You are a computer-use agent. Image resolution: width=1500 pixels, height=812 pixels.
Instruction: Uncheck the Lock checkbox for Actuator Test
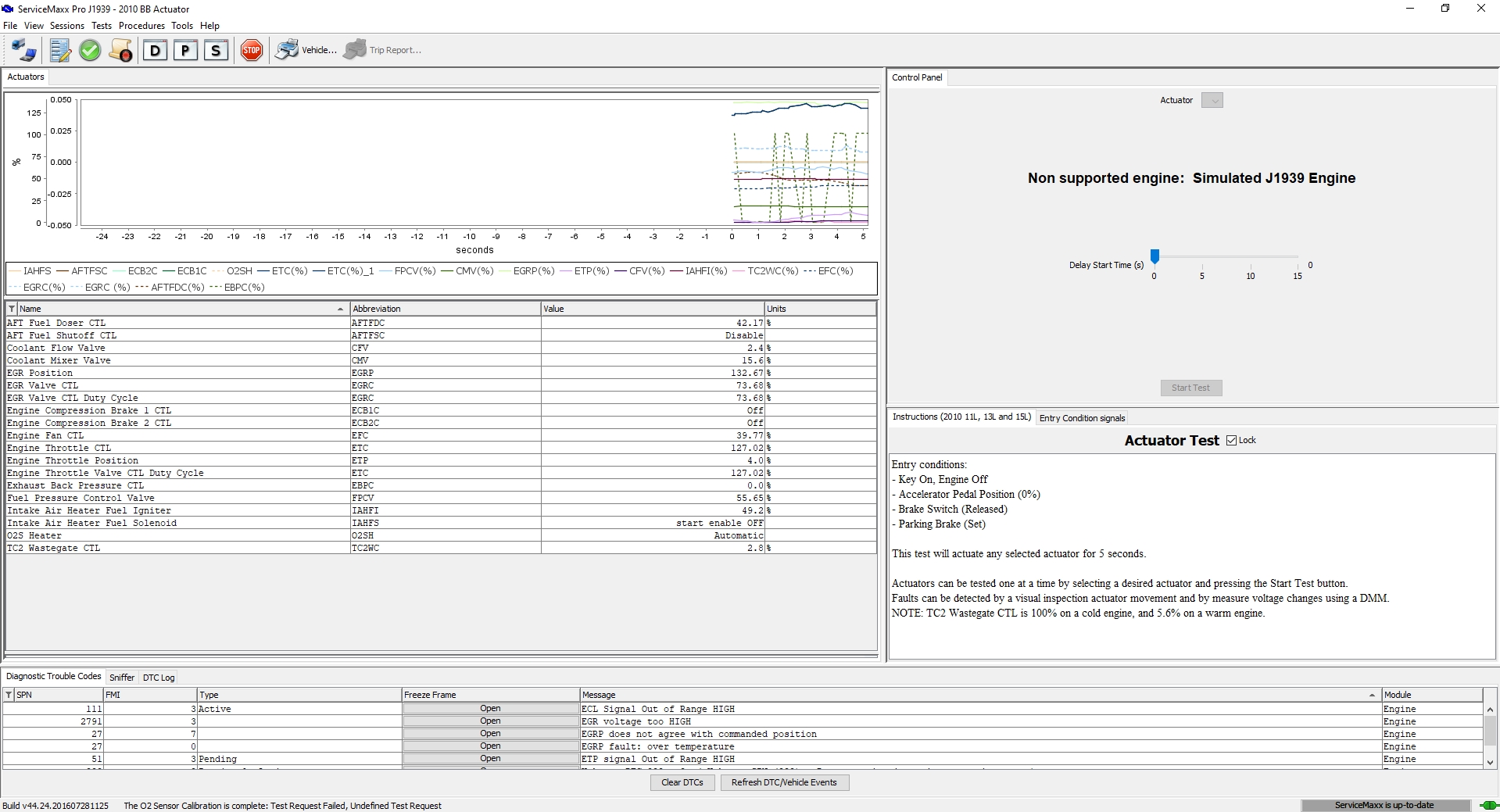coord(1232,441)
